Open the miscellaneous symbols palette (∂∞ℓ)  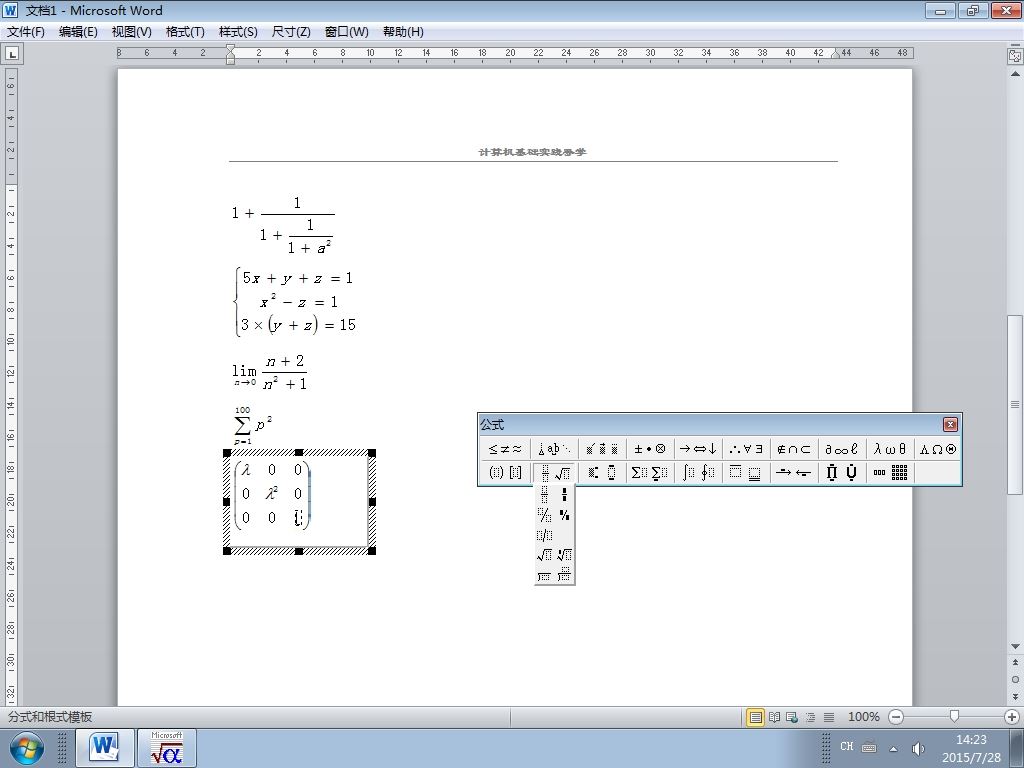pyautogui.click(x=842, y=449)
